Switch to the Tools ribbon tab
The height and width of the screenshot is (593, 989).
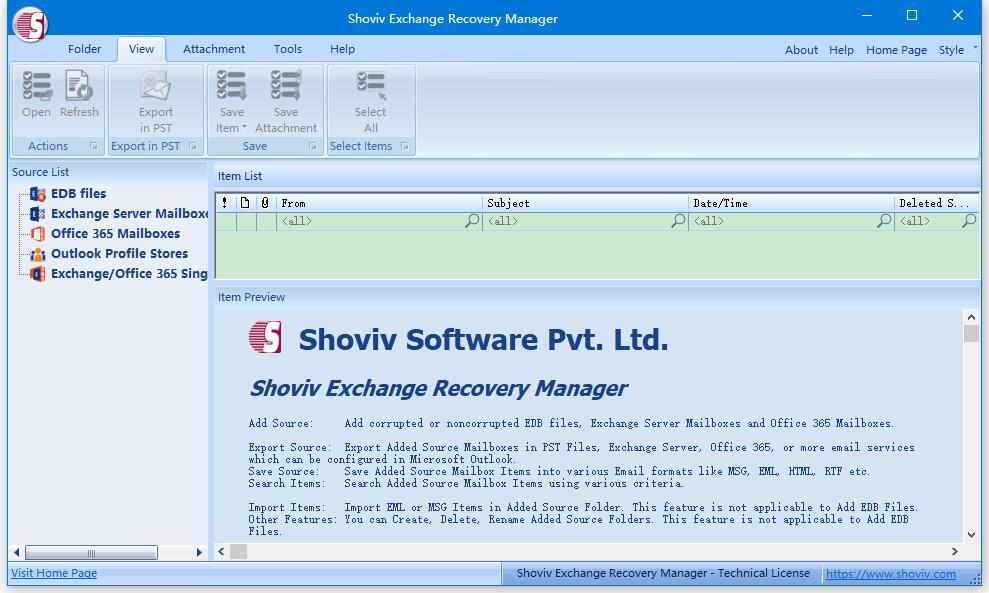(288, 49)
